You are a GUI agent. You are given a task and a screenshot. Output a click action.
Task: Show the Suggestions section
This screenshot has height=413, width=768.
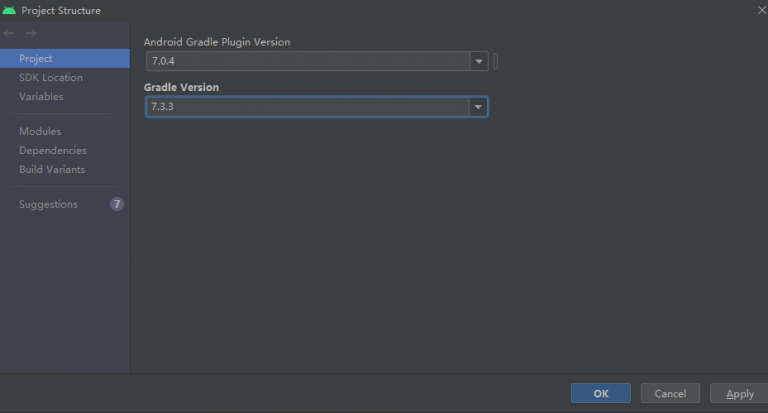coord(48,204)
